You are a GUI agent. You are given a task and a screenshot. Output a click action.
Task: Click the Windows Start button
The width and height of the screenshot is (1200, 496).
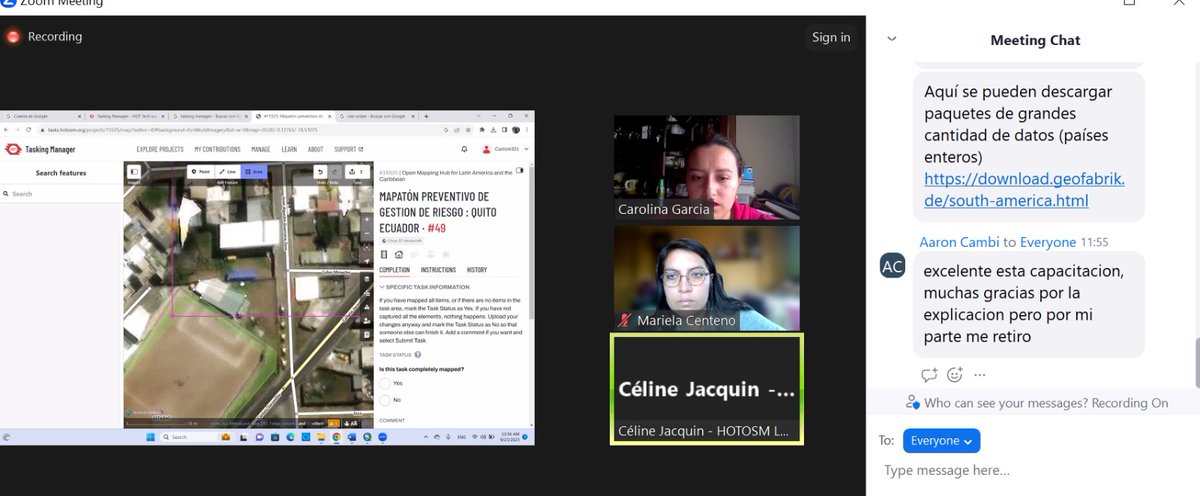point(150,437)
